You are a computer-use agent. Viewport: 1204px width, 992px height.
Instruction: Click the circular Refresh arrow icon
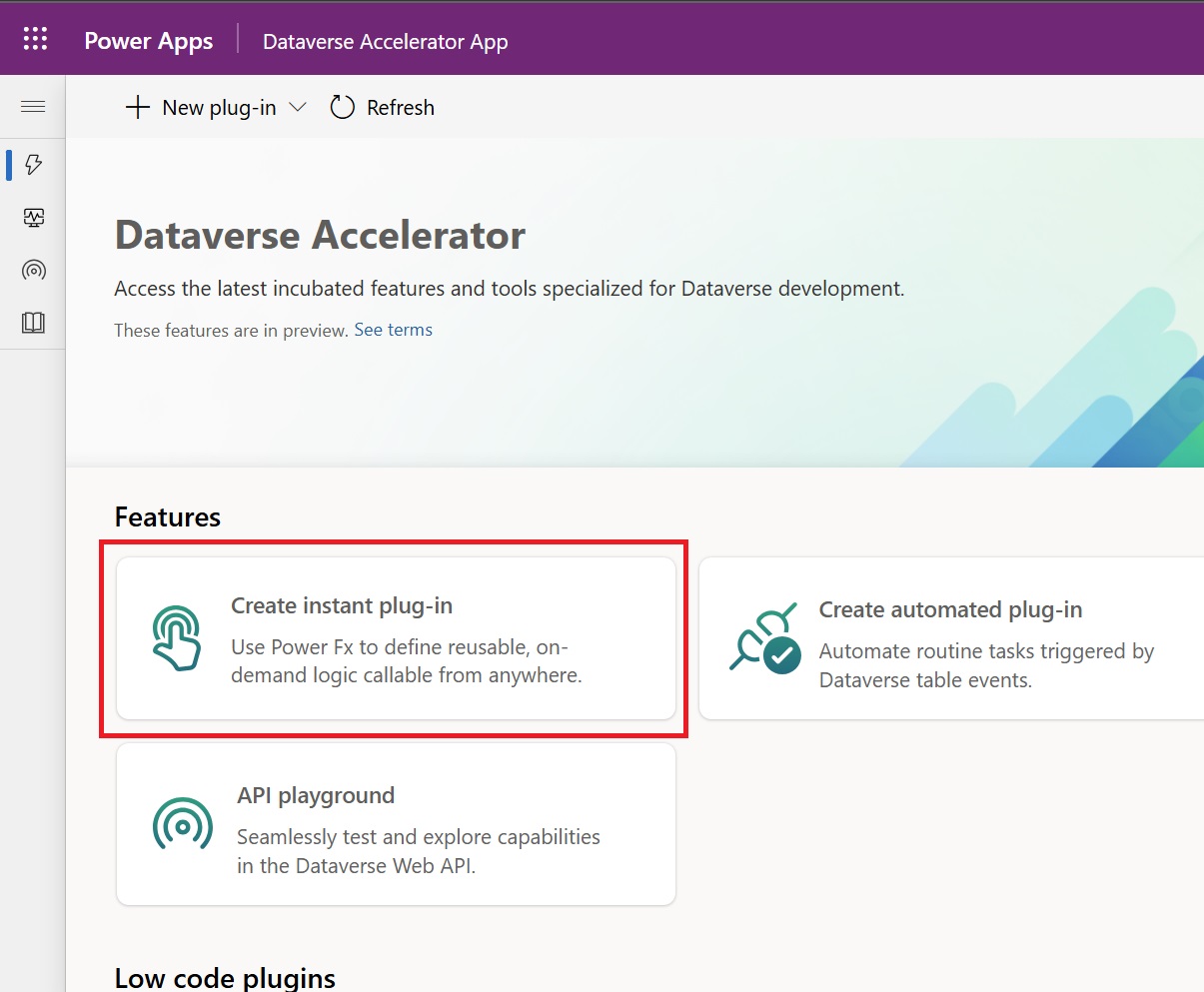342,106
